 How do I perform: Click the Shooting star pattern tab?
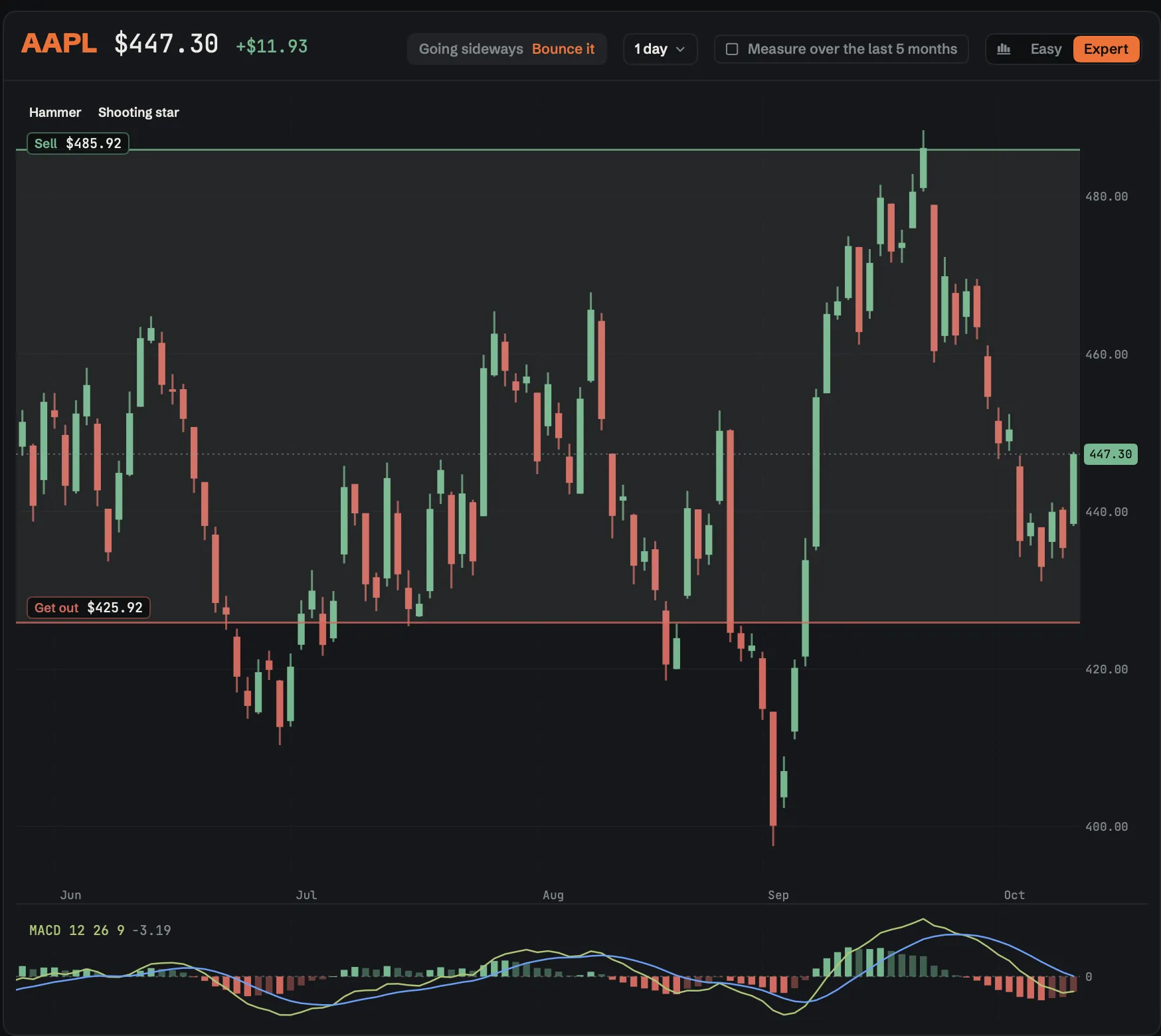pyautogui.click(x=139, y=112)
